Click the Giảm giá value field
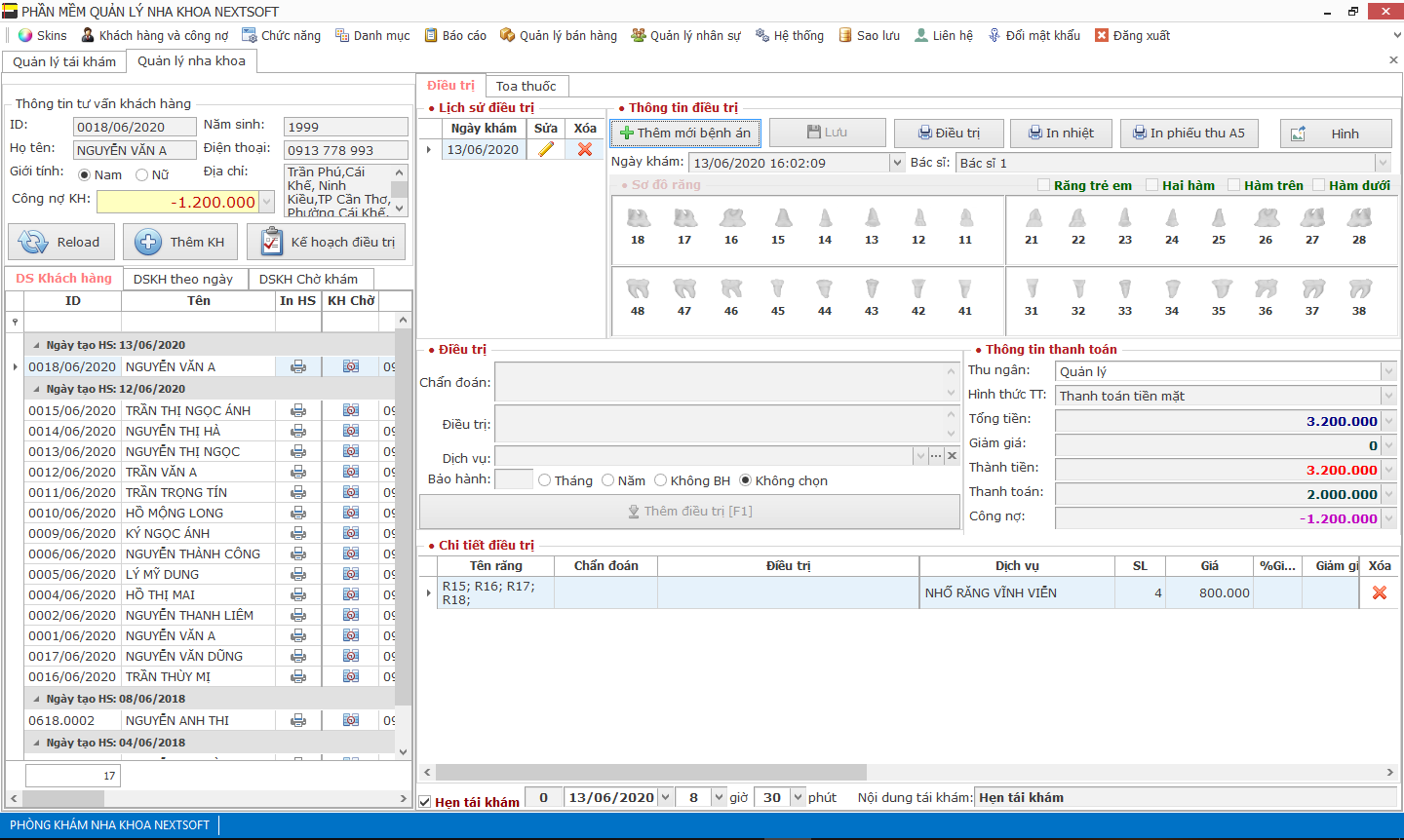Image resolution: width=1404 pixels, height=840 pixels. coord(1219,445)
